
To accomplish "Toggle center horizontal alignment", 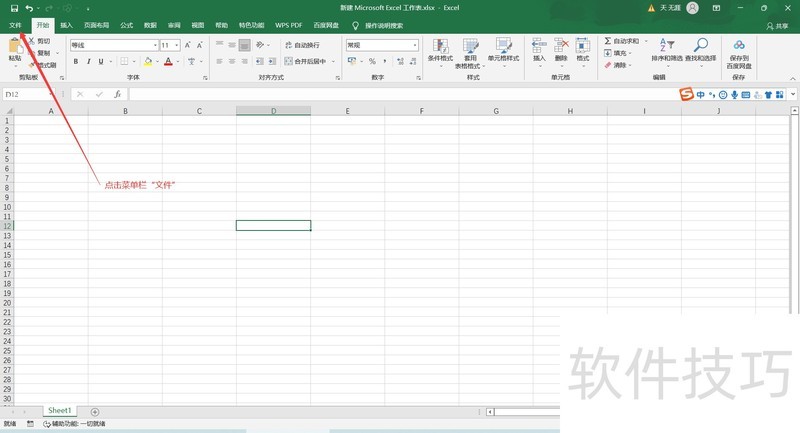I will click(232, 61).
